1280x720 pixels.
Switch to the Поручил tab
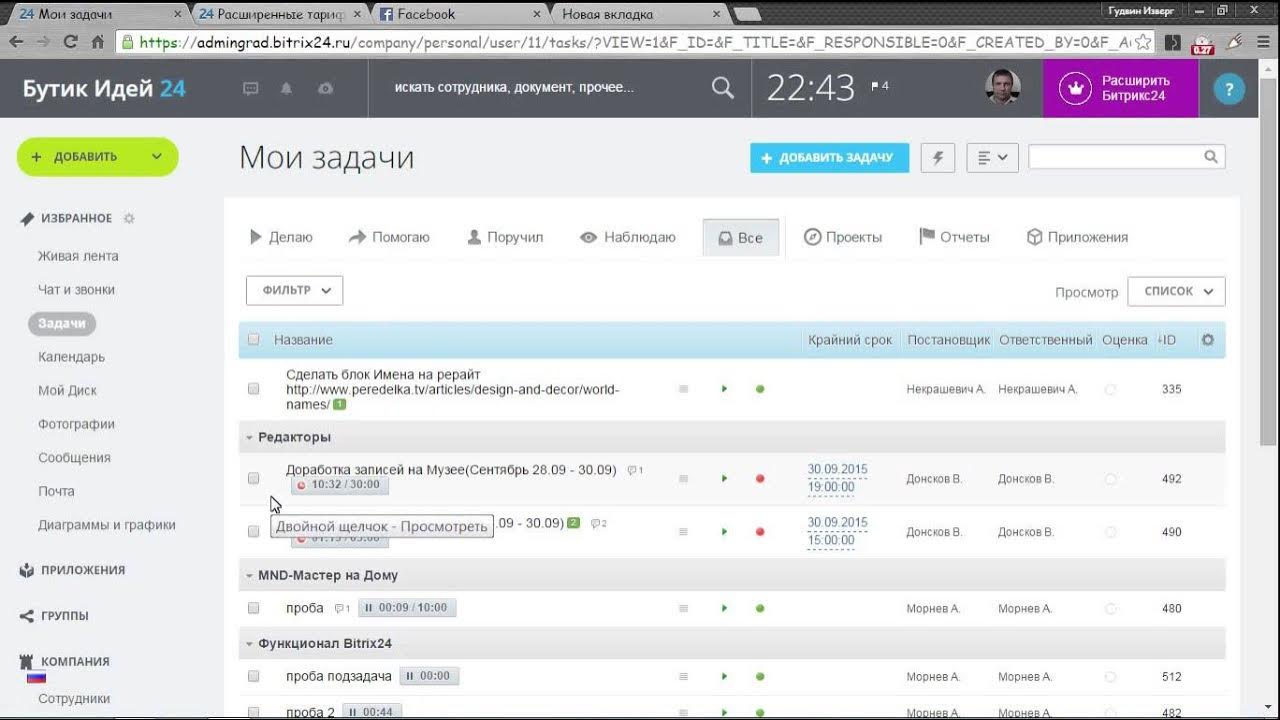click(x=505, y=237)
